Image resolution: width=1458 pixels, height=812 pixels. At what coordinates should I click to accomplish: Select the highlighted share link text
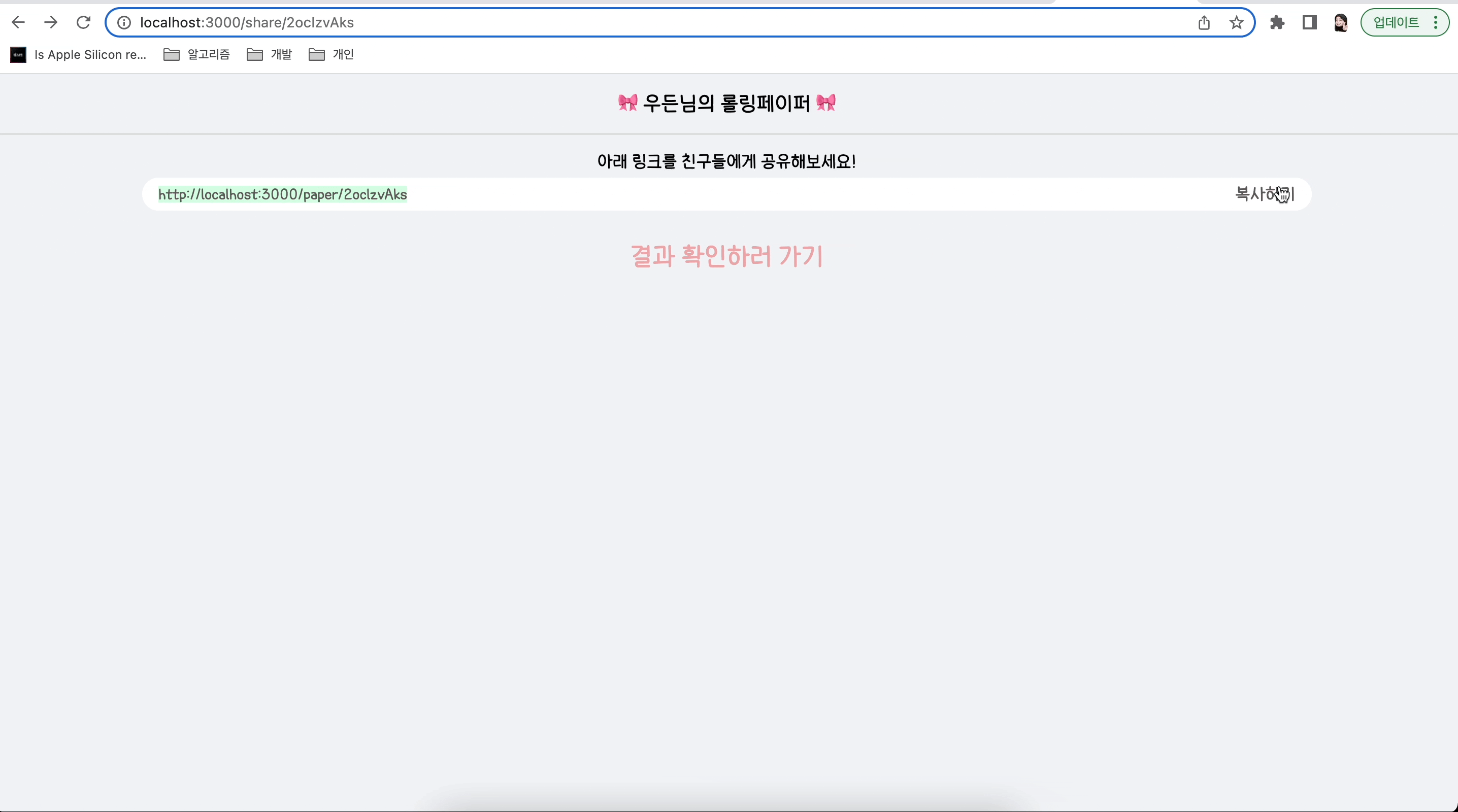282,195
